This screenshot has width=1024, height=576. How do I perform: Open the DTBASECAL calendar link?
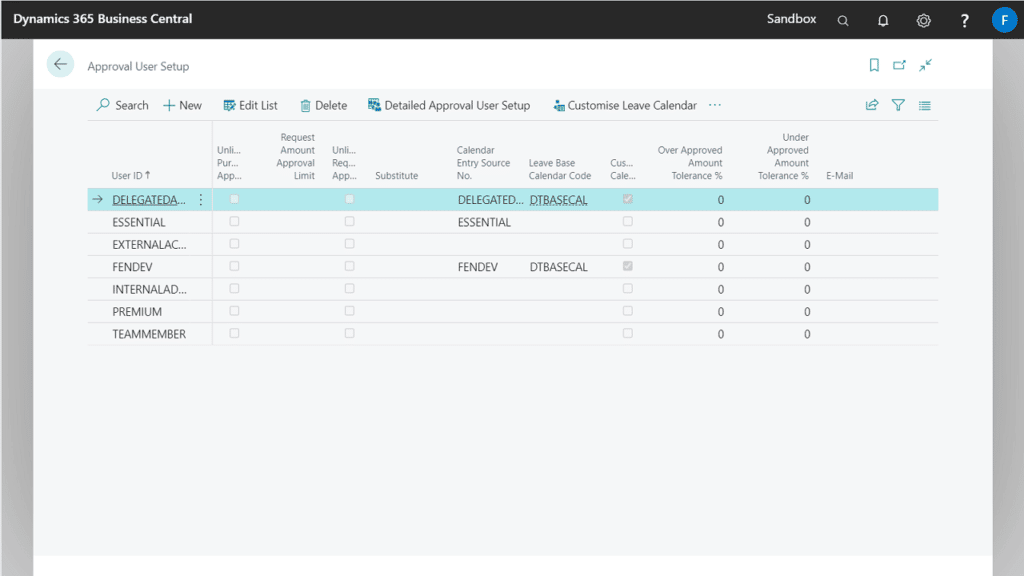pyautogui.click(x=557, y=199)
